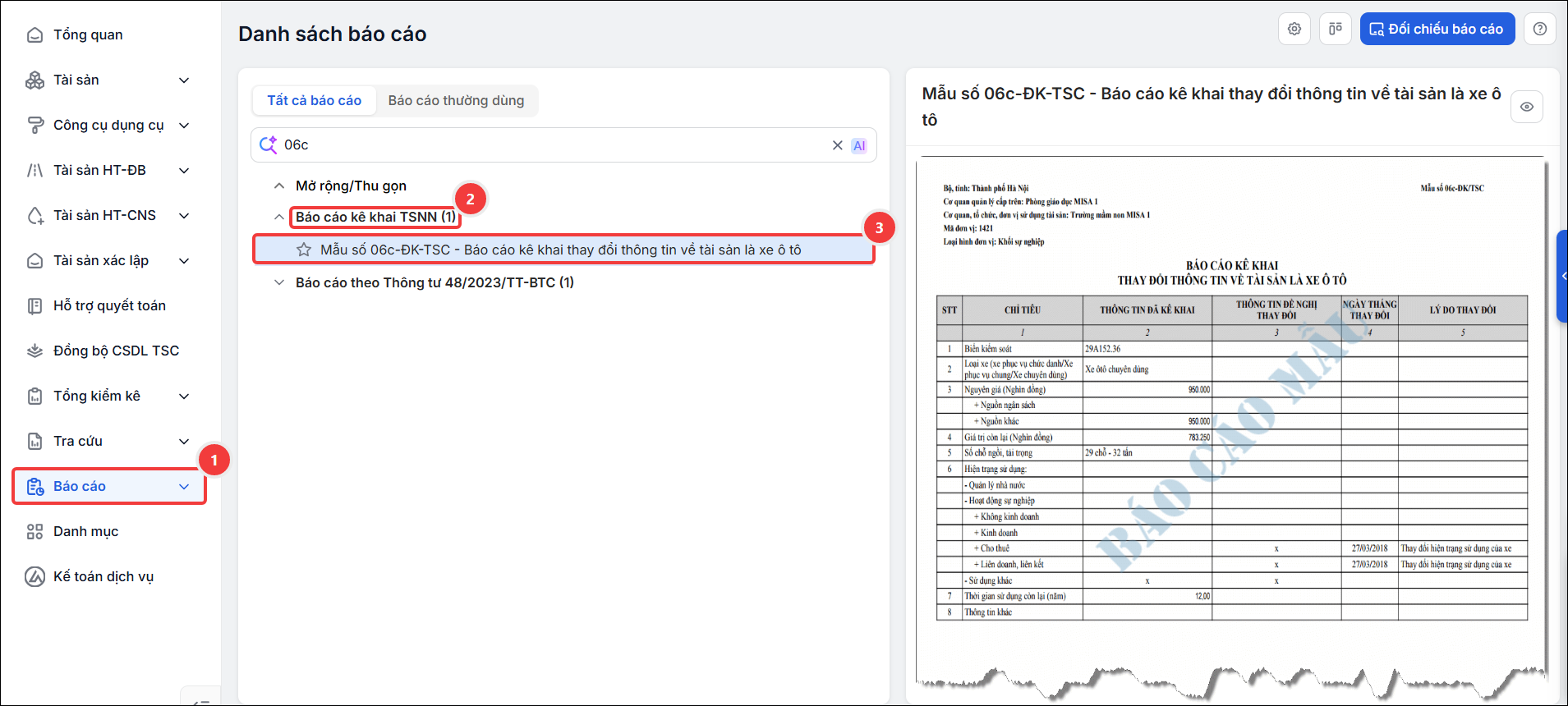Expand the Tổng kiểm kê chevron
The width and height of the screenshot is (1568, 706).
184,396
